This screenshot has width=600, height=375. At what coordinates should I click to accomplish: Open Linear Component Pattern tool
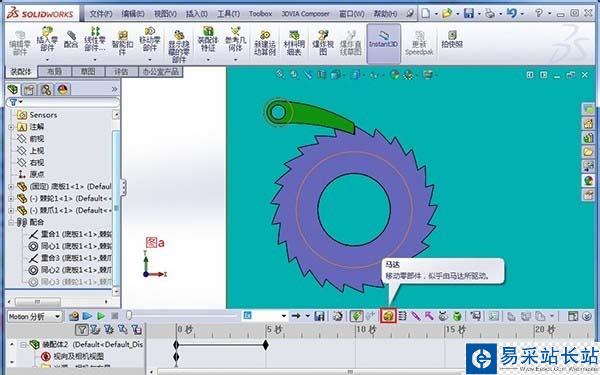click(x=95, y=40)
